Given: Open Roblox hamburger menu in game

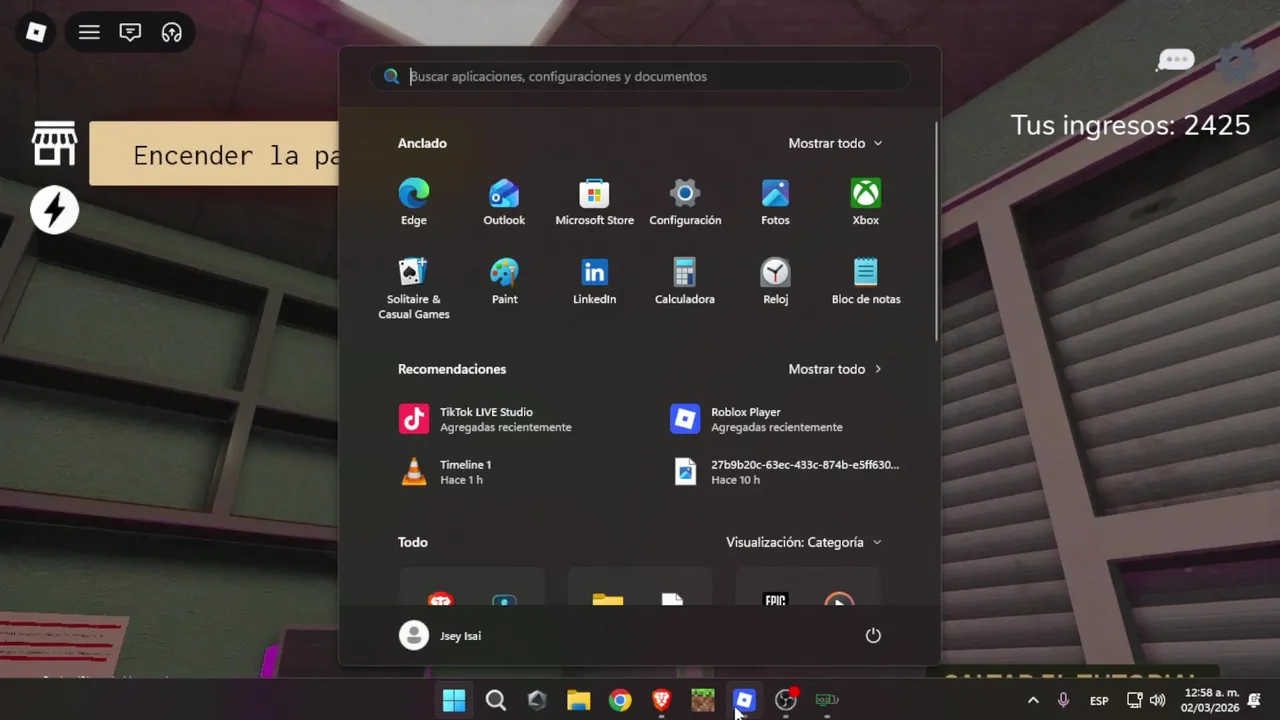Looking at the screenshot, I should coord(89,32).
